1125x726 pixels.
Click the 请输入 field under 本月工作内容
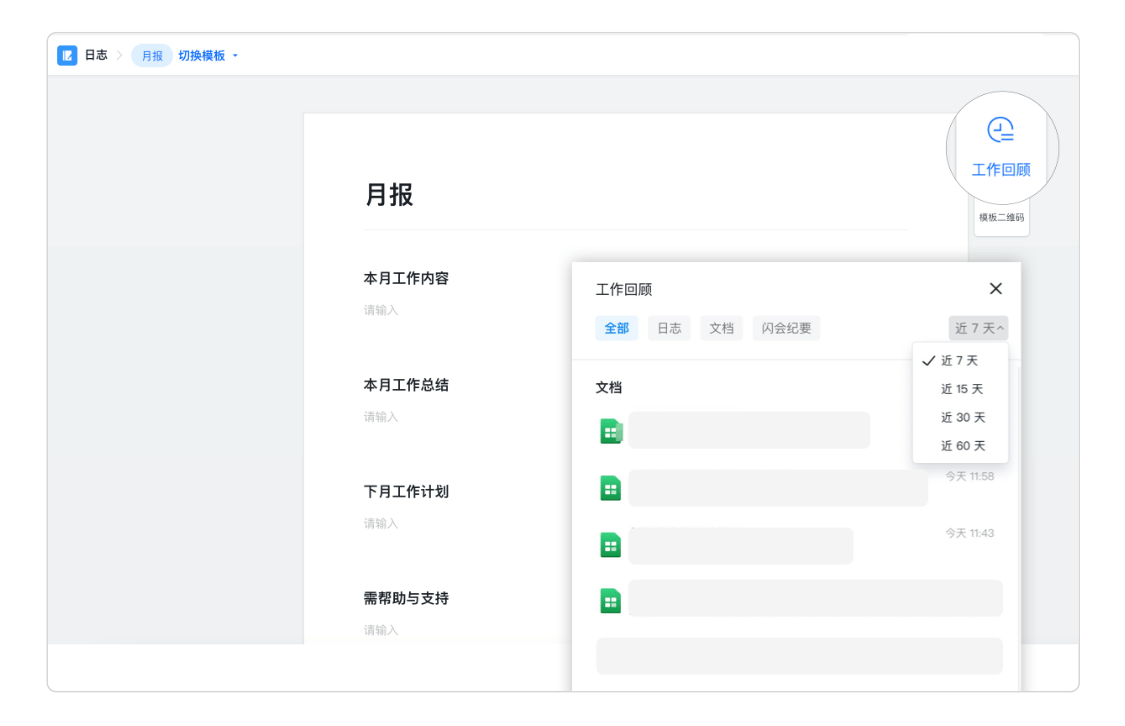tap(380, 310)
